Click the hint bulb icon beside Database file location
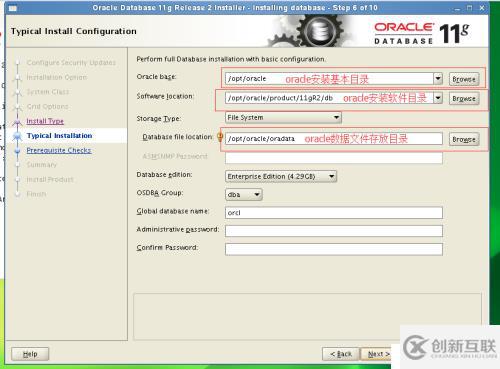This screenshot has width=500, height=369. tap(220, 137)
